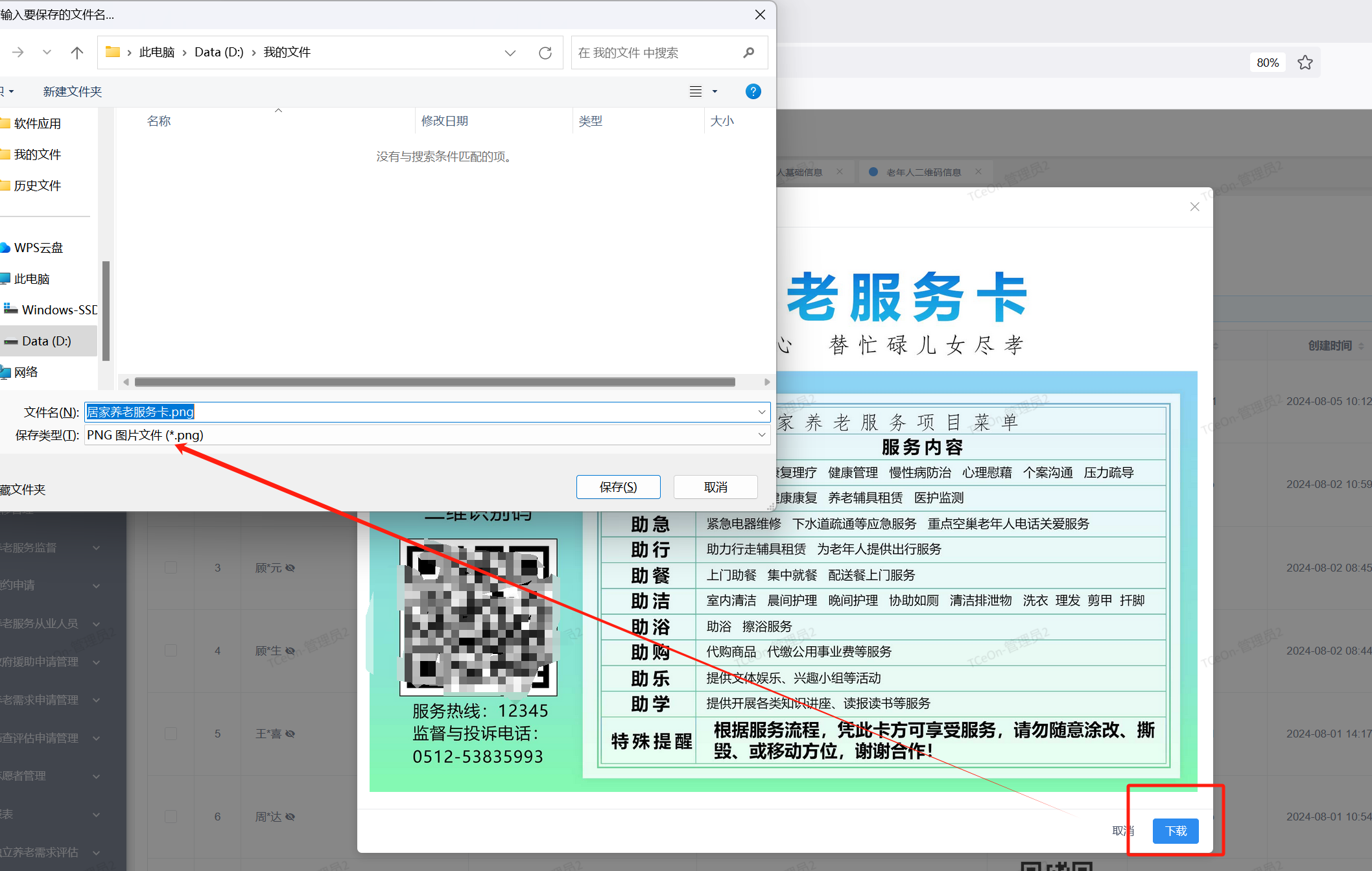The width and height of the screenshot is (1372, 871).
Task: Select 我的文件 in the address breadcrumb
Action: coord(287,52)
